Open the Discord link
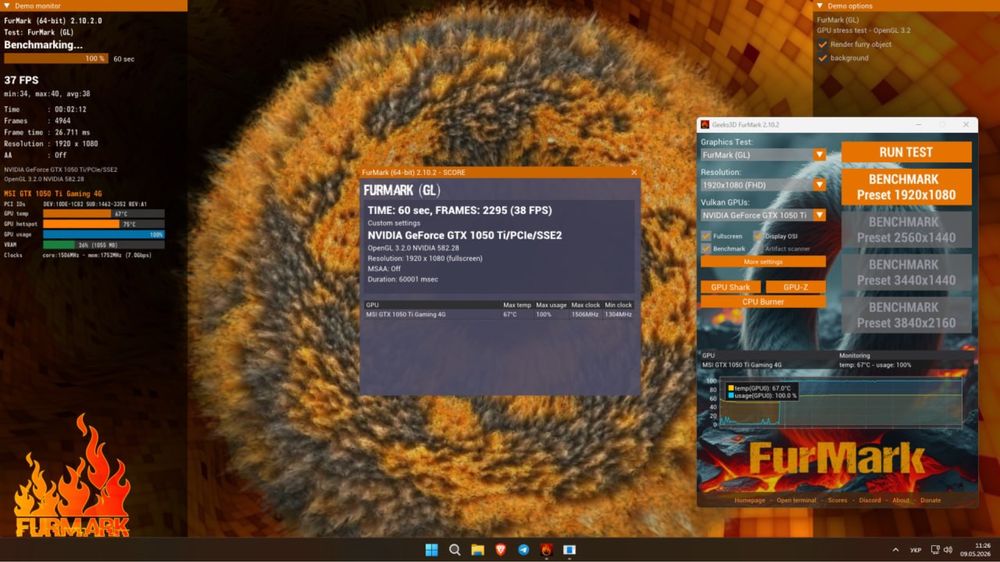The height and width of the screenshot is (562, 1000). (x=869, y=501)
